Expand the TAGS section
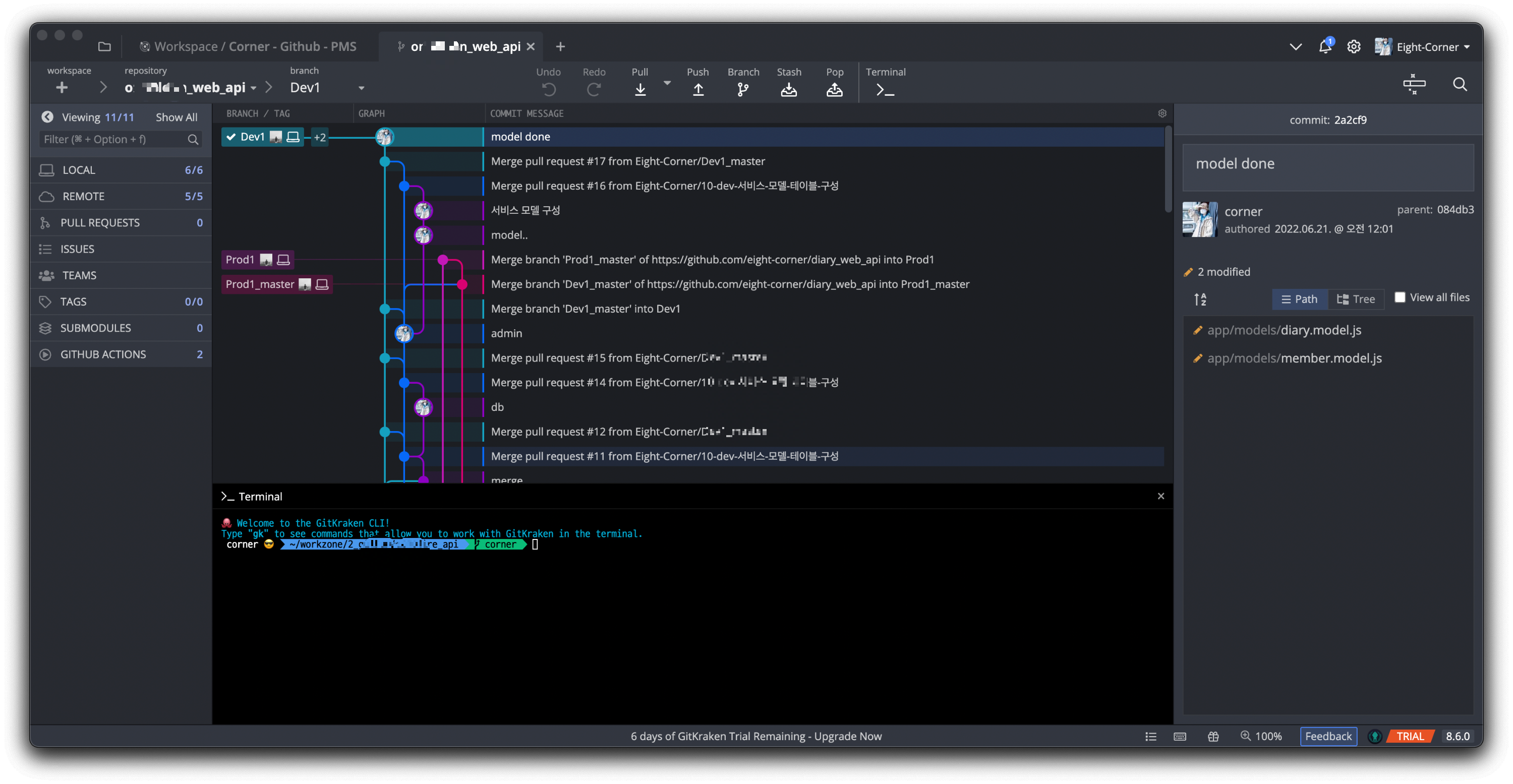This screenshot has width=1513, height=784. (121, 301)
